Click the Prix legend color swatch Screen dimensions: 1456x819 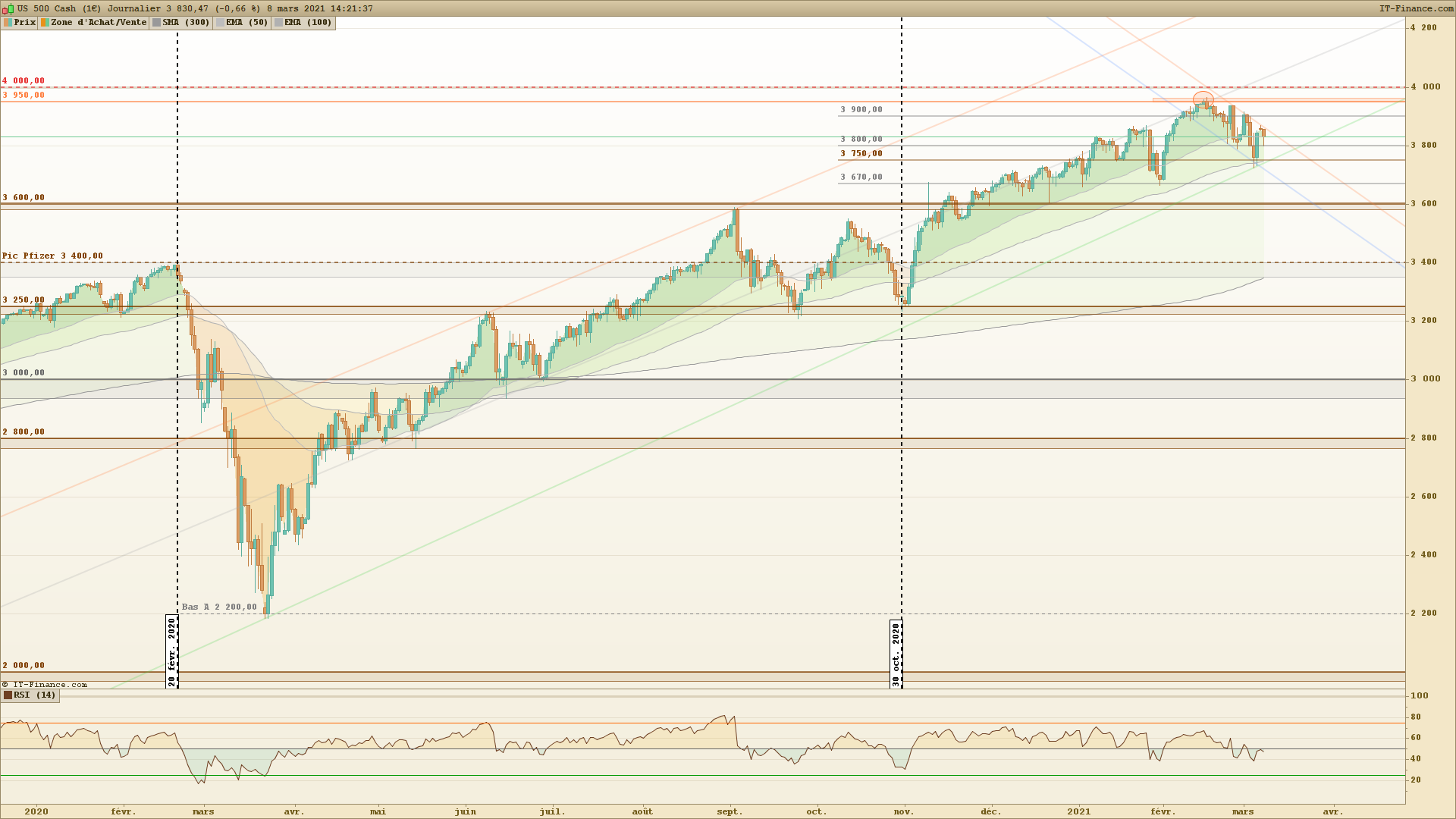pos(8,23)
